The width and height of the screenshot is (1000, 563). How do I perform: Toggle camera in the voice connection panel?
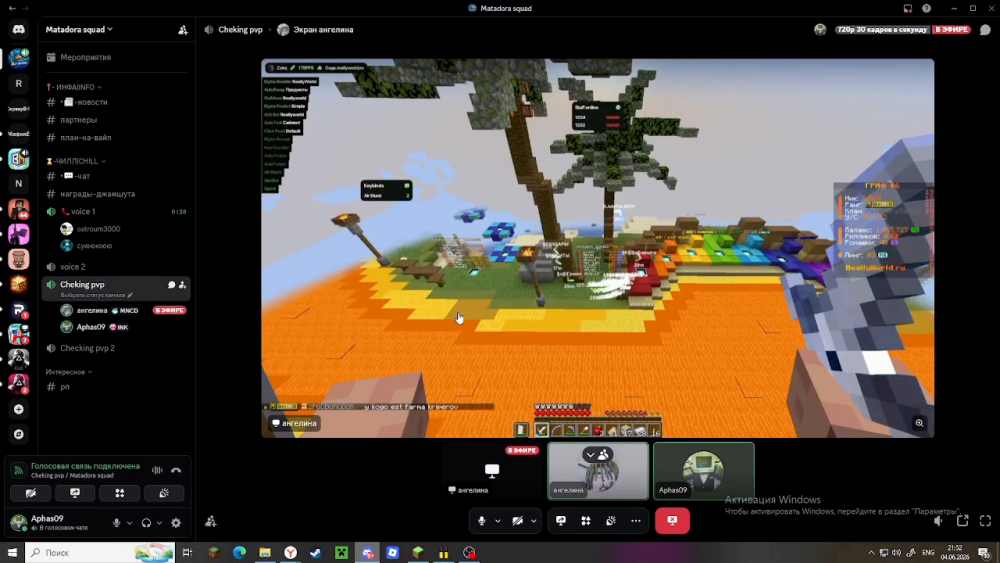pos(31,493)
